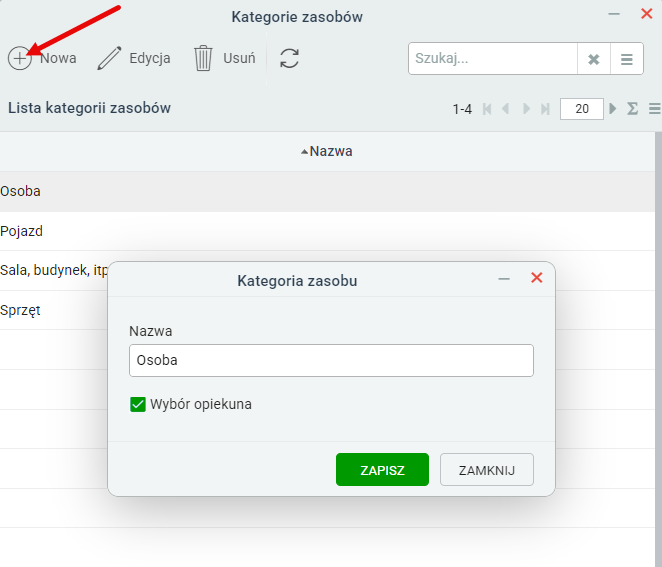Click the Nowa label in toolbar
This screenshot has width=662, height=567.
pos(58,58)
